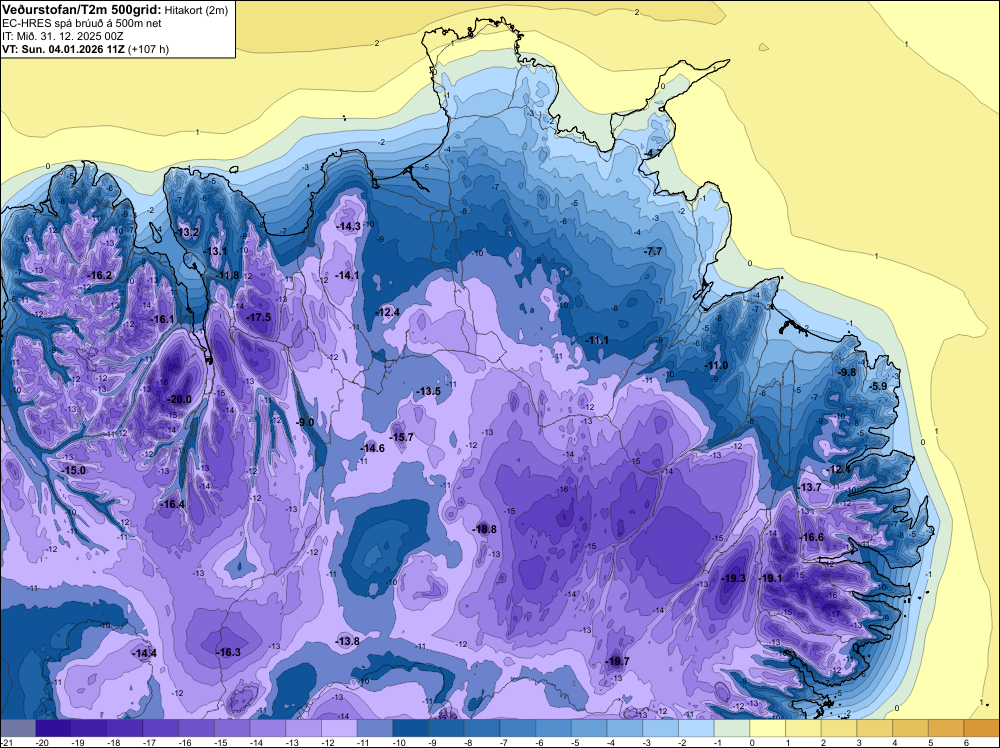Click the -5.9 temperature value
1000x748 pixels.
pyautogui.click(x=879, y=386)
